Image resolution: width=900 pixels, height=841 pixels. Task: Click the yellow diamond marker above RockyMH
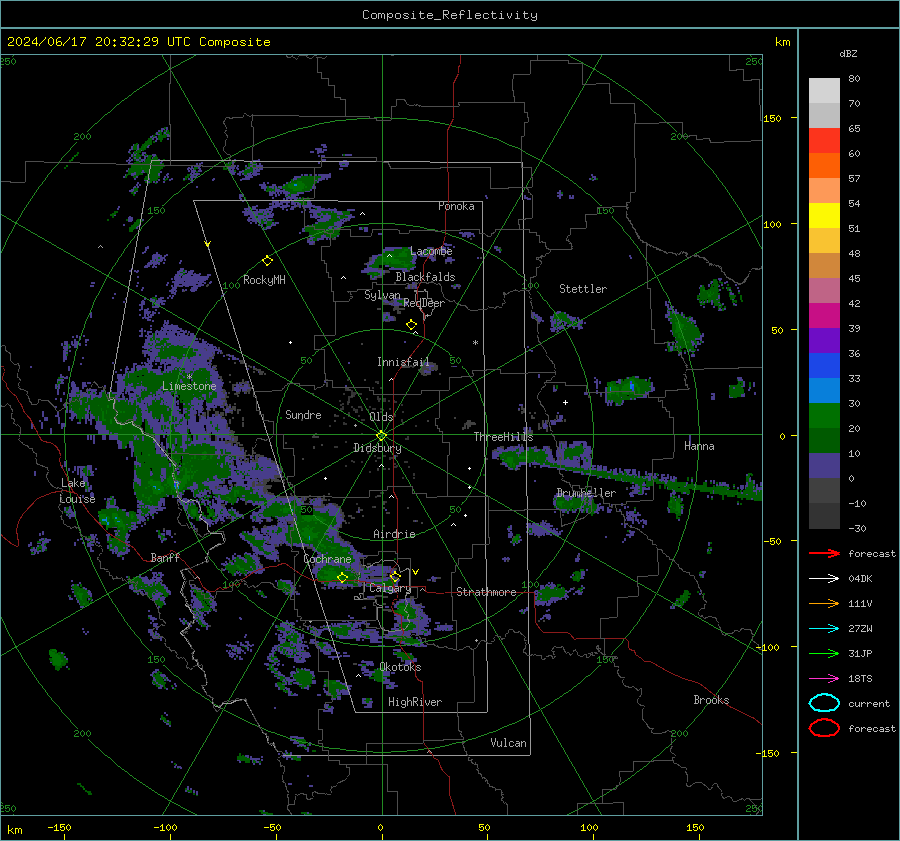click(x=267, y=261)
